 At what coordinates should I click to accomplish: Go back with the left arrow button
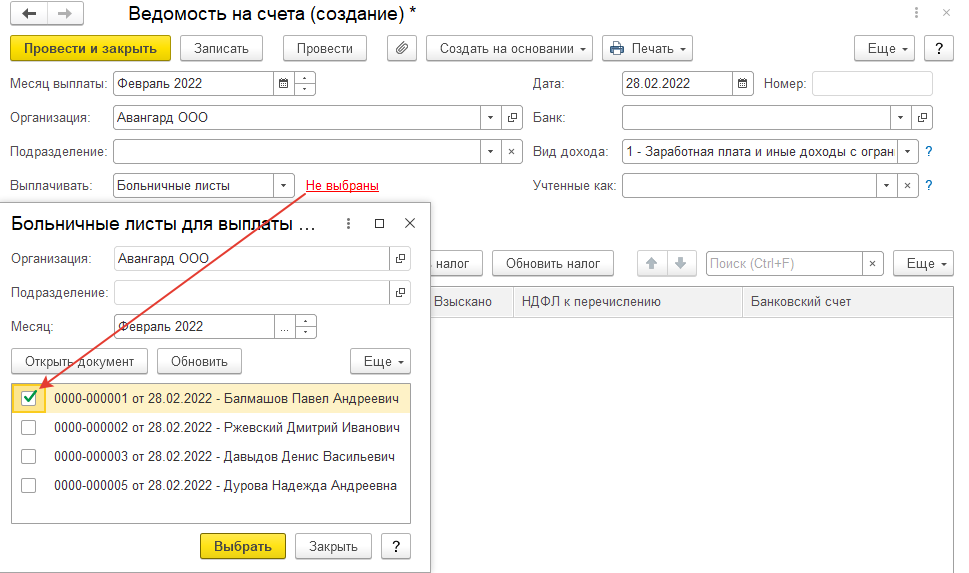click(28, 13)
